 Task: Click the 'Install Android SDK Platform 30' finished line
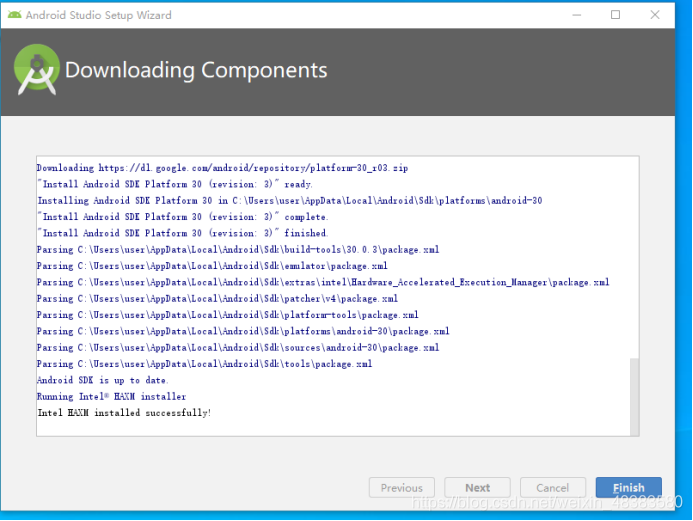click(182, 233)
